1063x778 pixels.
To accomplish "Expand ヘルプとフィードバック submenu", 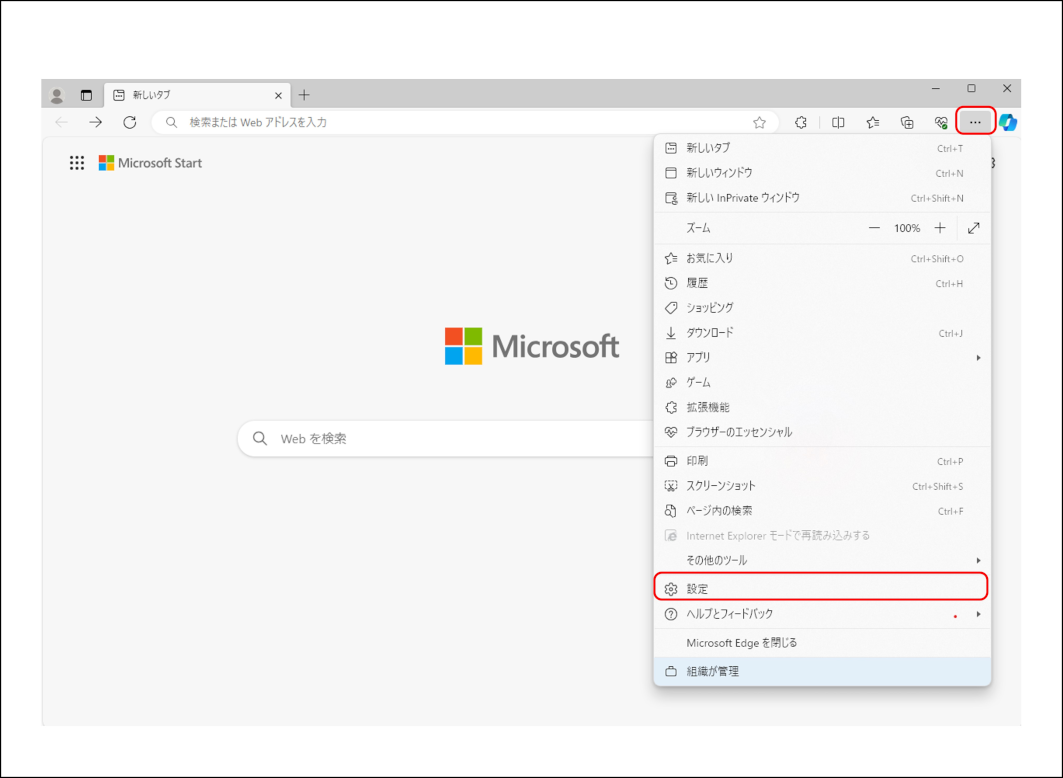I will coord(822,614).
